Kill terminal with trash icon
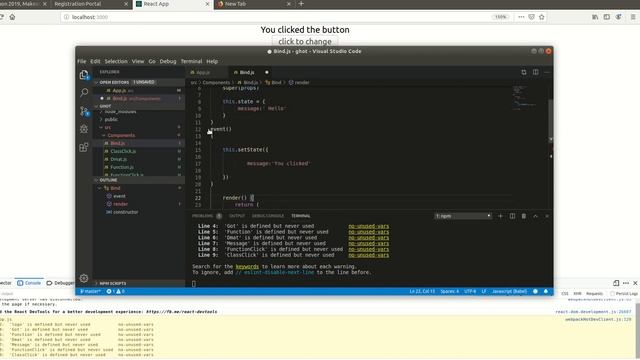The height and width of the screenshot is (360, 640). pos(524,216)
